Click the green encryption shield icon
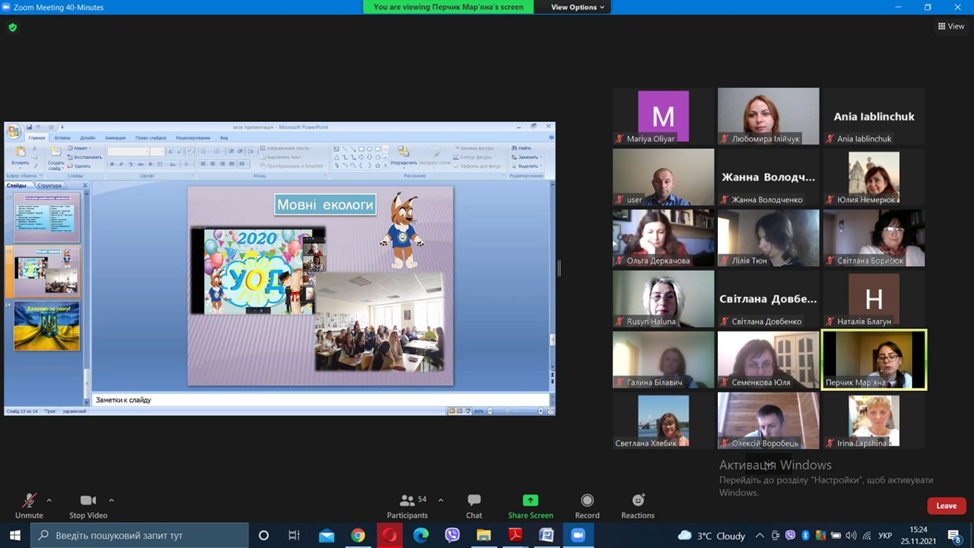The image size is (974, 548). coord(13,27)
